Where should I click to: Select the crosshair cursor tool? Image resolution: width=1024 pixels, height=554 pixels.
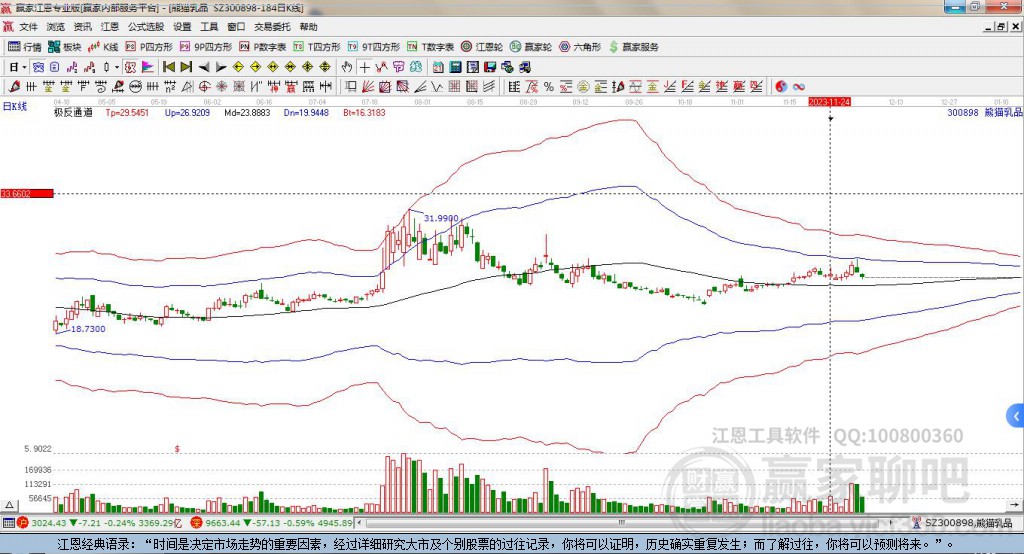(x=364, y=67)
